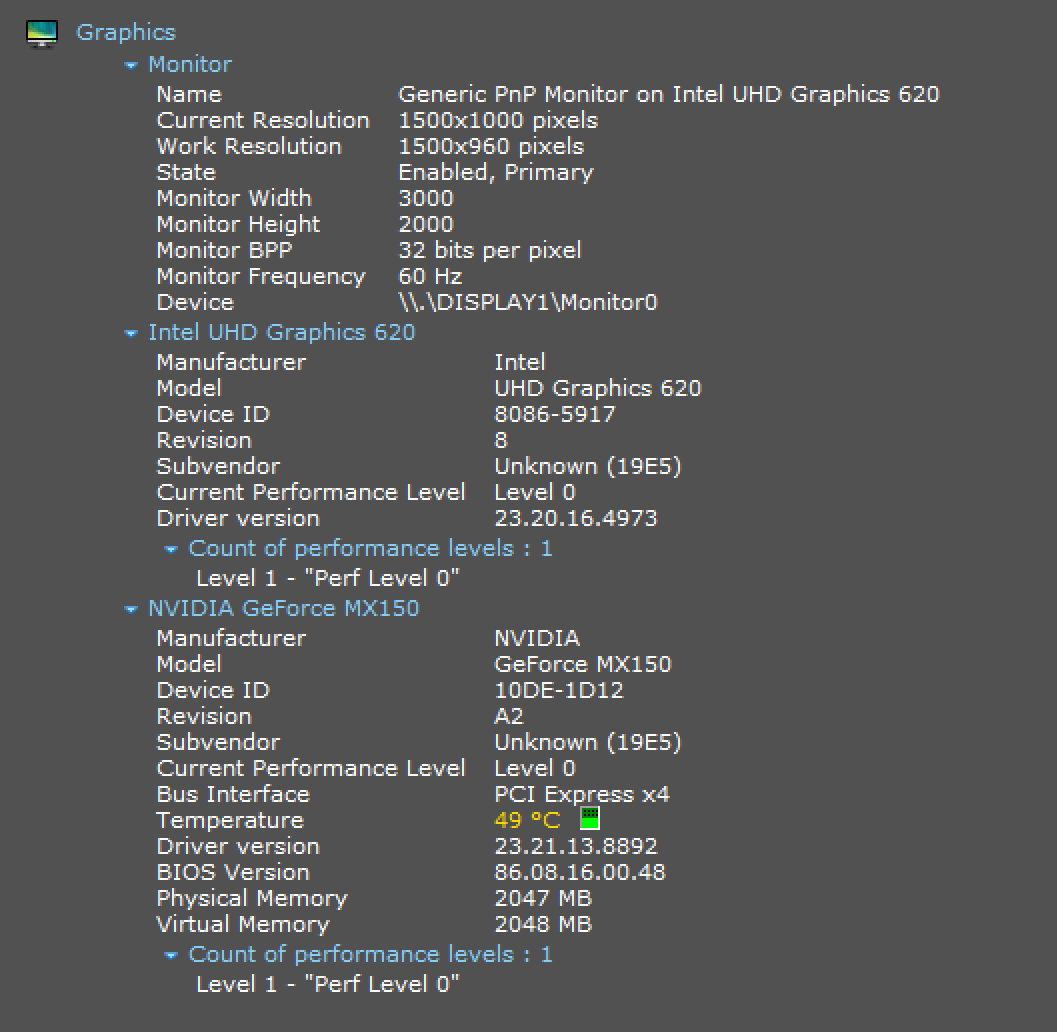1057x1032 pixels.
Task: Select the Virtual Memory 2048 MB value
Action: [542, 924]
